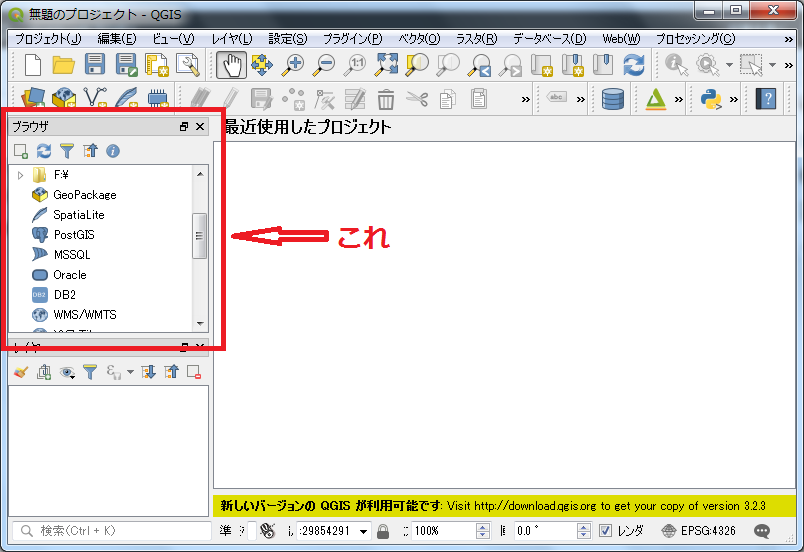Save project with the floppy disk icon

pos(95,65)
